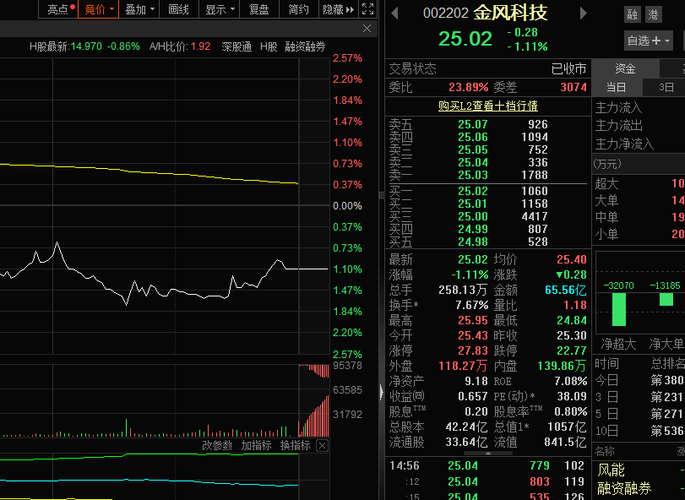Click the -13185 net large order bar
685x500 pixels.
(666, 299)
